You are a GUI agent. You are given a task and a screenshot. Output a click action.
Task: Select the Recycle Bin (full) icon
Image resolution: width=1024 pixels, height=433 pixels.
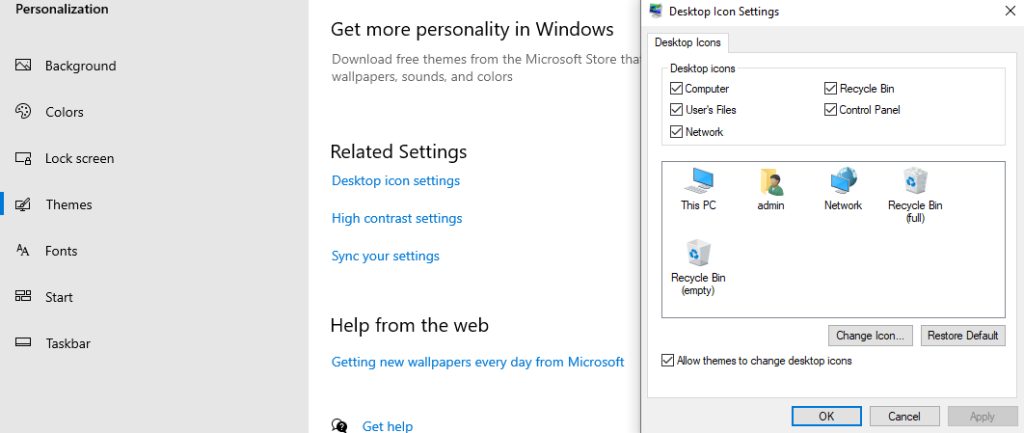coord(915,181)
